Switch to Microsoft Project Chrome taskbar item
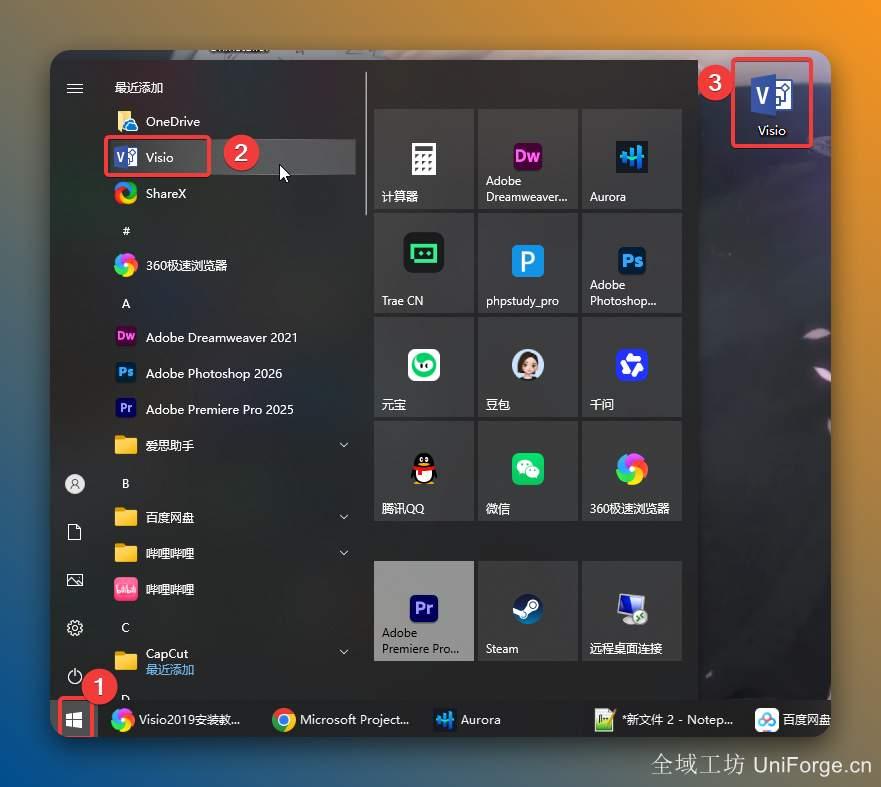881x787 pixels. (342, 720)
